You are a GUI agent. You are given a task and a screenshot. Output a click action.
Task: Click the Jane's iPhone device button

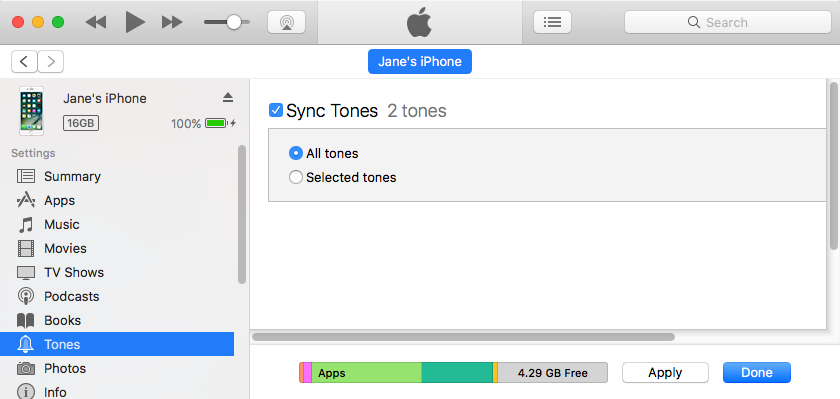click(x=420, y=62)
